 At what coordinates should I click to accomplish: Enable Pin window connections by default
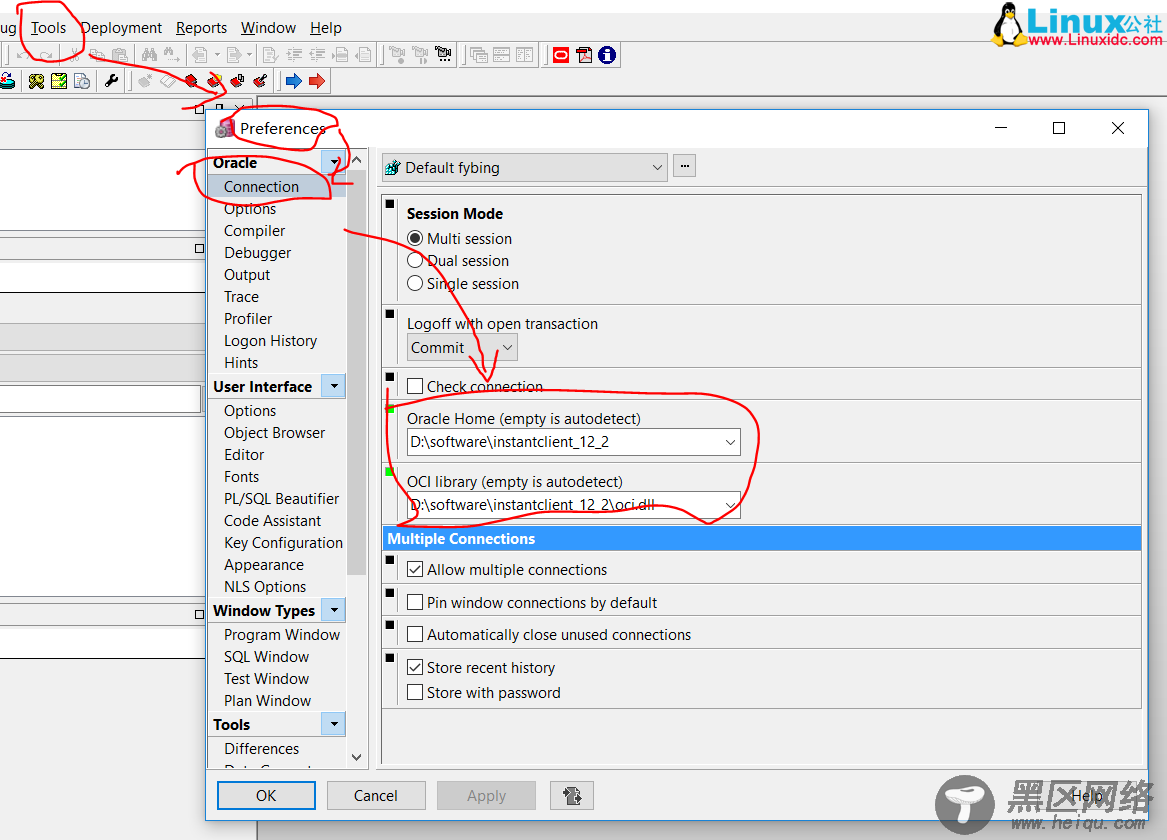415,602
